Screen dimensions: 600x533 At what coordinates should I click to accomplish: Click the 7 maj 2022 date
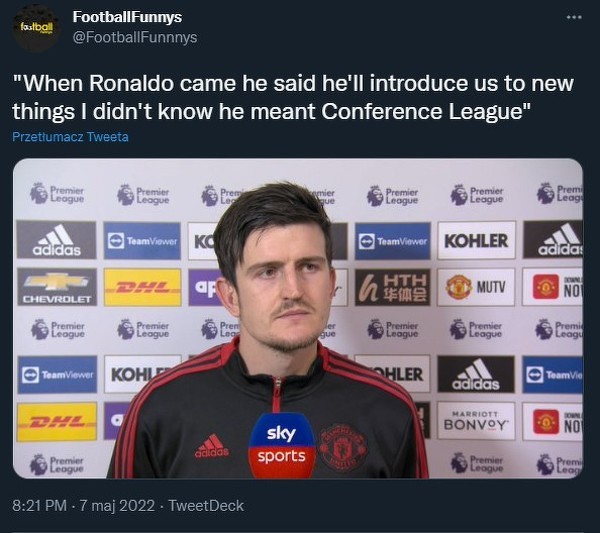click(117, 506)
